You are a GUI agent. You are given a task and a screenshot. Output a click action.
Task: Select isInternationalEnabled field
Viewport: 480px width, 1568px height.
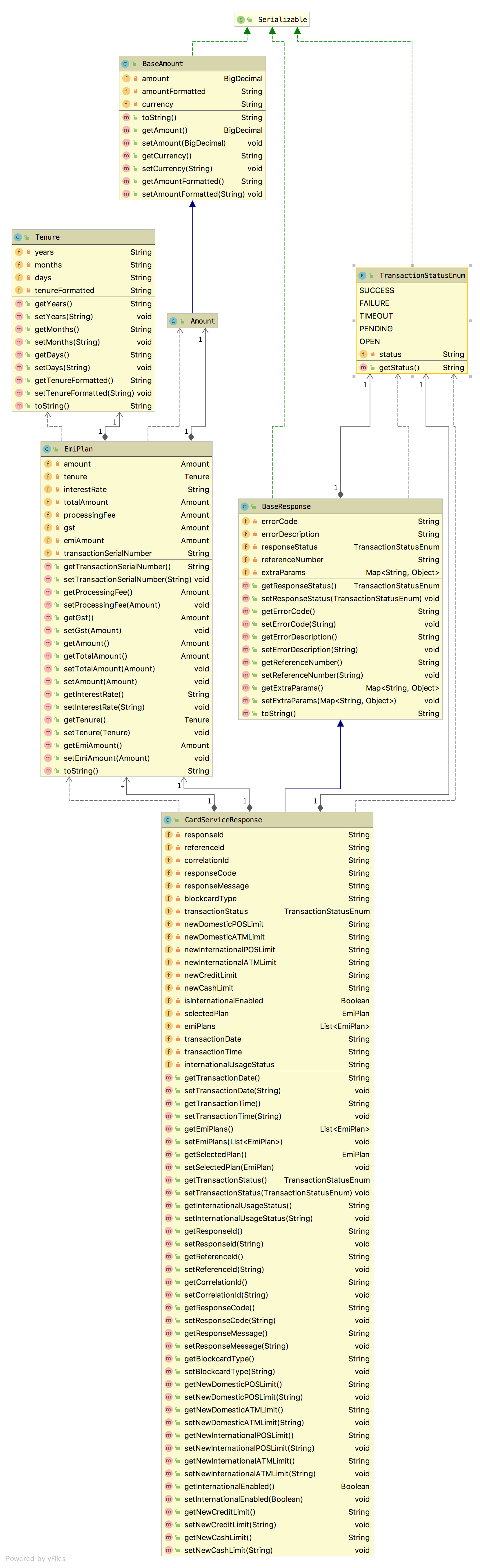[x=267, y=1001]
